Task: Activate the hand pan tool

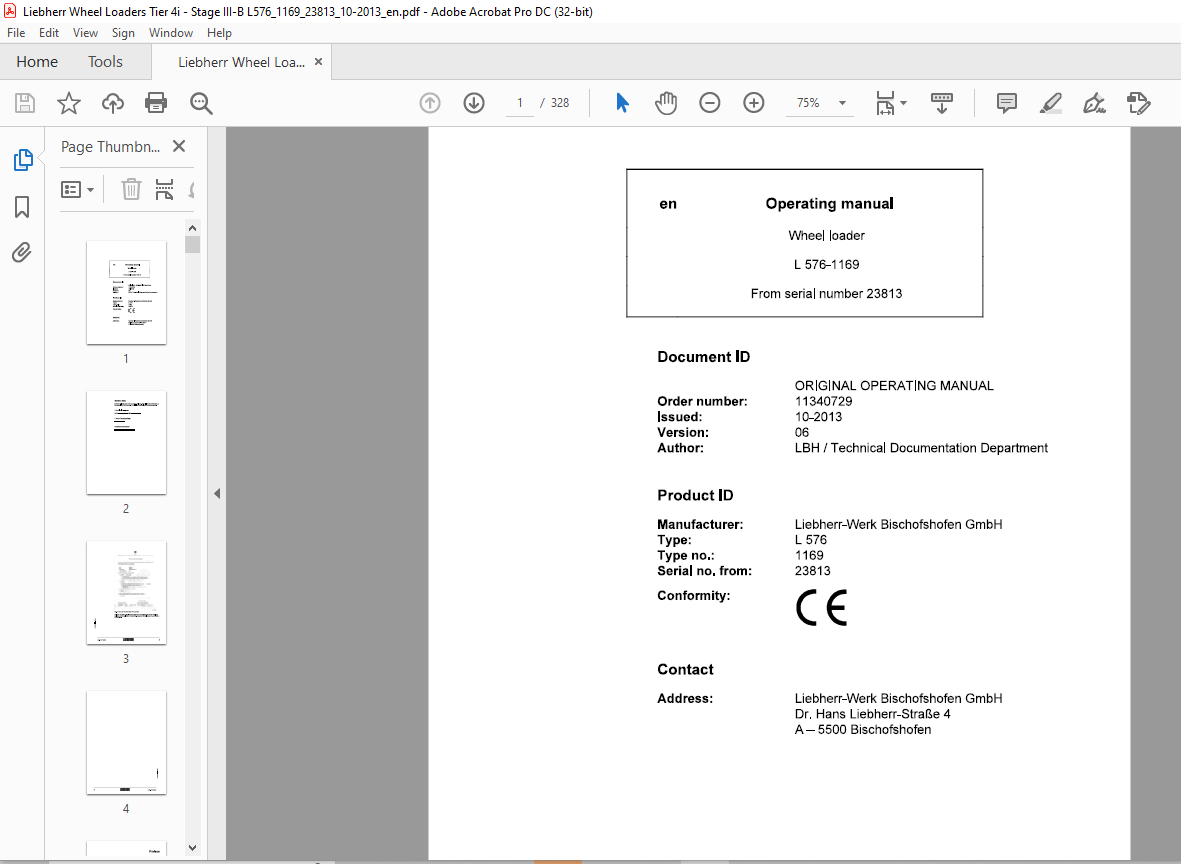Action: click(666, 102)
